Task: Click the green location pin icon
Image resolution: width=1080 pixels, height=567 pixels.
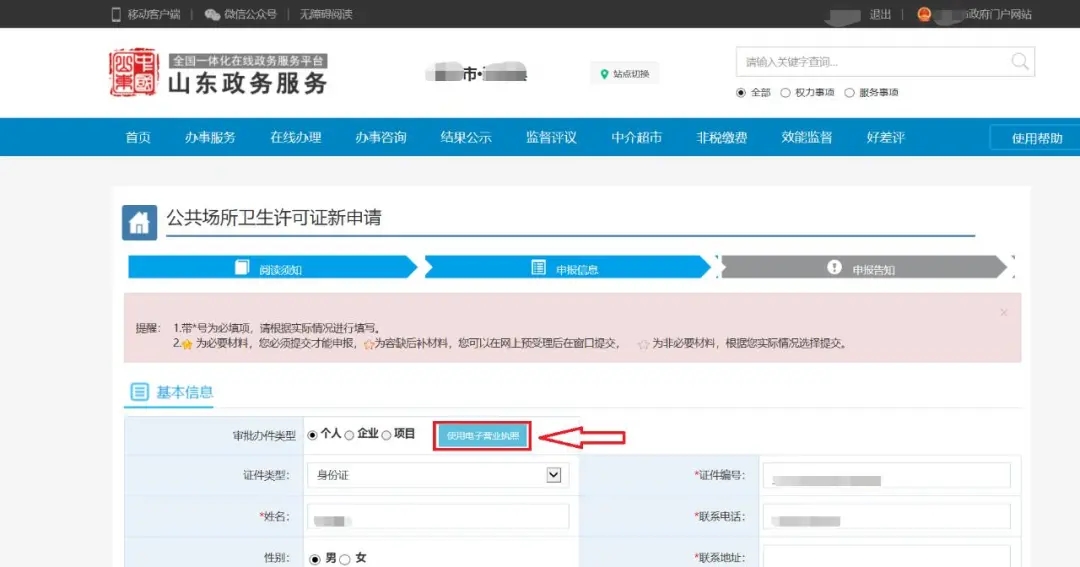Action: pos(604,74)
